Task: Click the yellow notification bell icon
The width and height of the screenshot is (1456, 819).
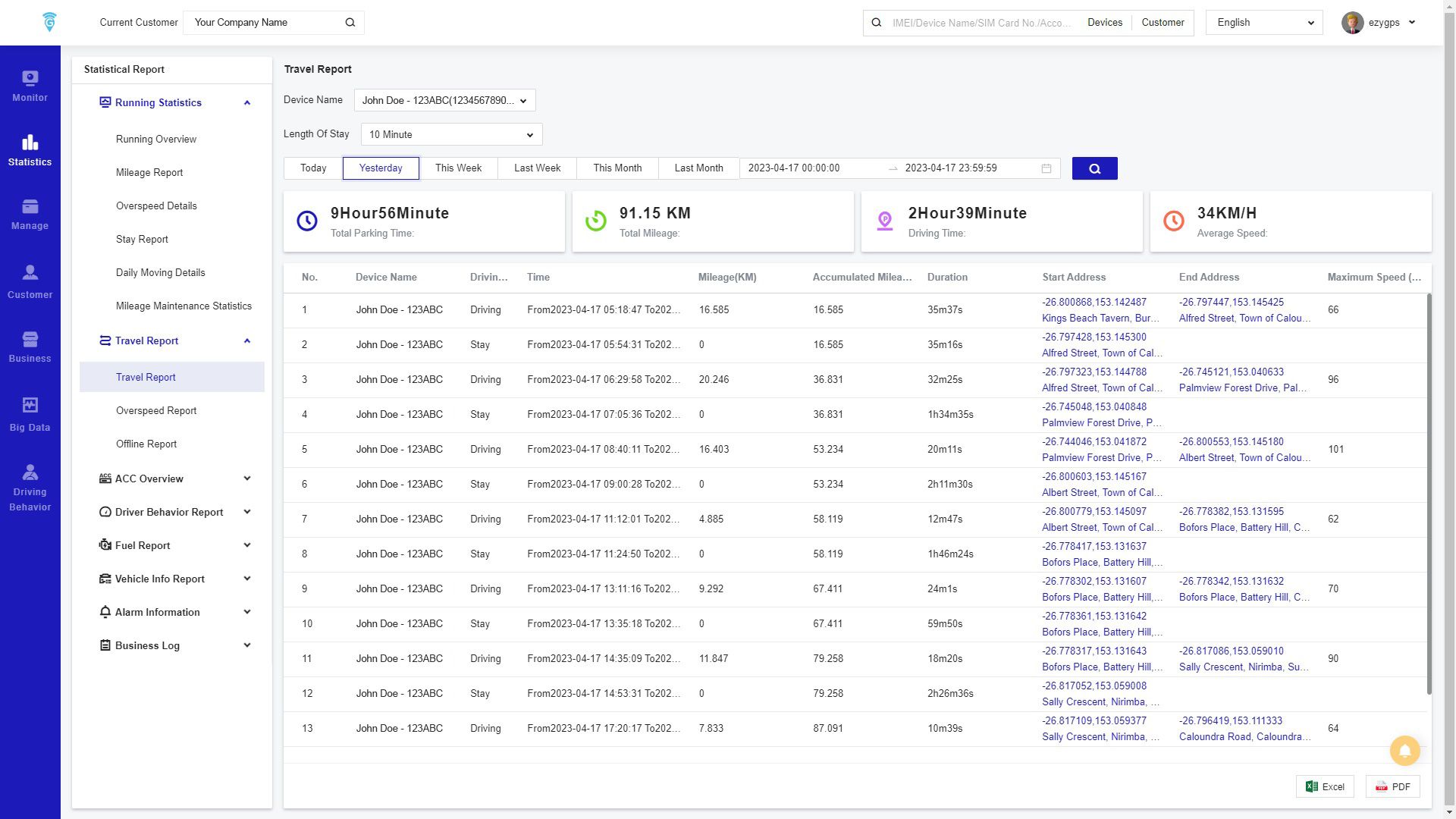Action: pyautogui.click(x=1404, y=751)
